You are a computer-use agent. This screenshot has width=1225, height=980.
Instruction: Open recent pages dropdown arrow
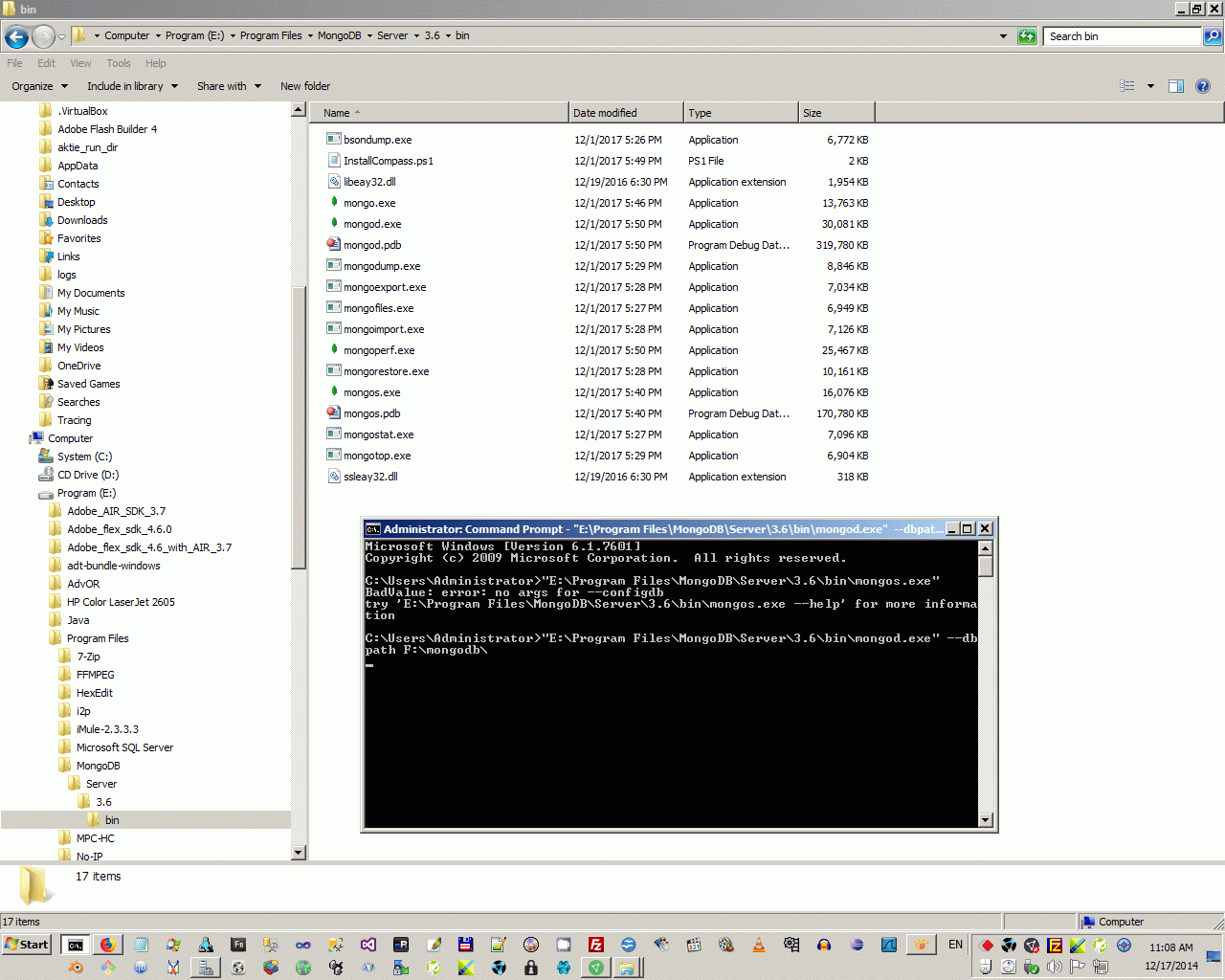[x=61, y=36]
